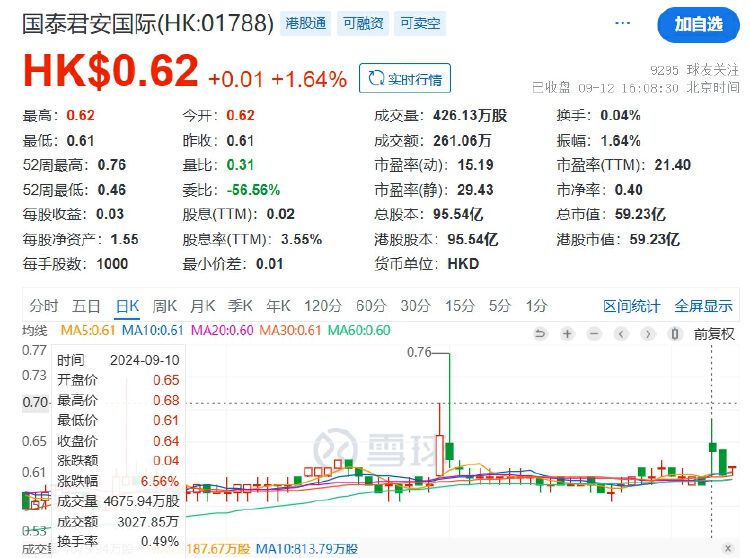
Task: Open 全屏显示 fullscreen link
Action: click(703, 306)
